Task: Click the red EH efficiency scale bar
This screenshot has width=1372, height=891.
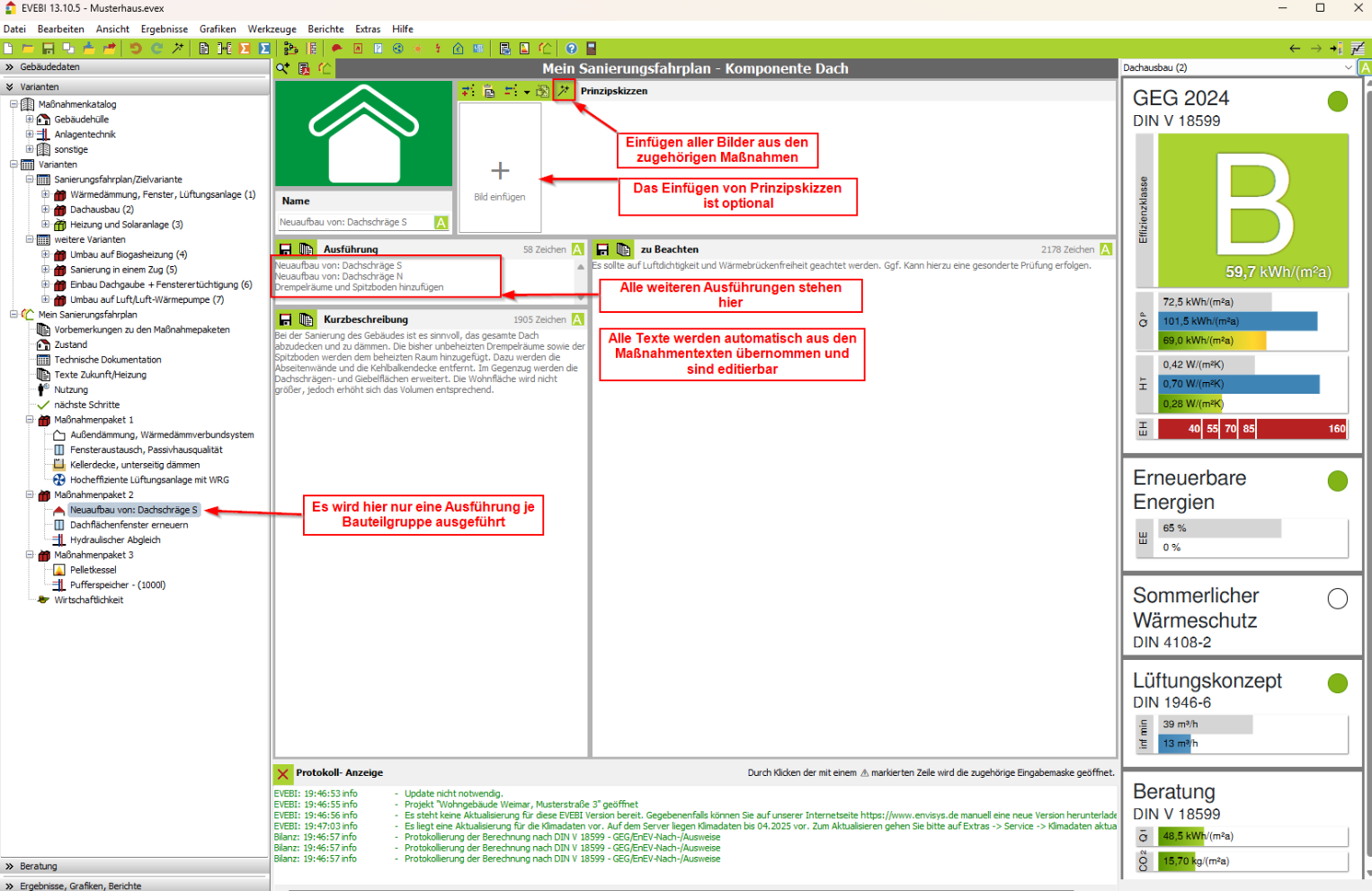Action: (1252, 429)
